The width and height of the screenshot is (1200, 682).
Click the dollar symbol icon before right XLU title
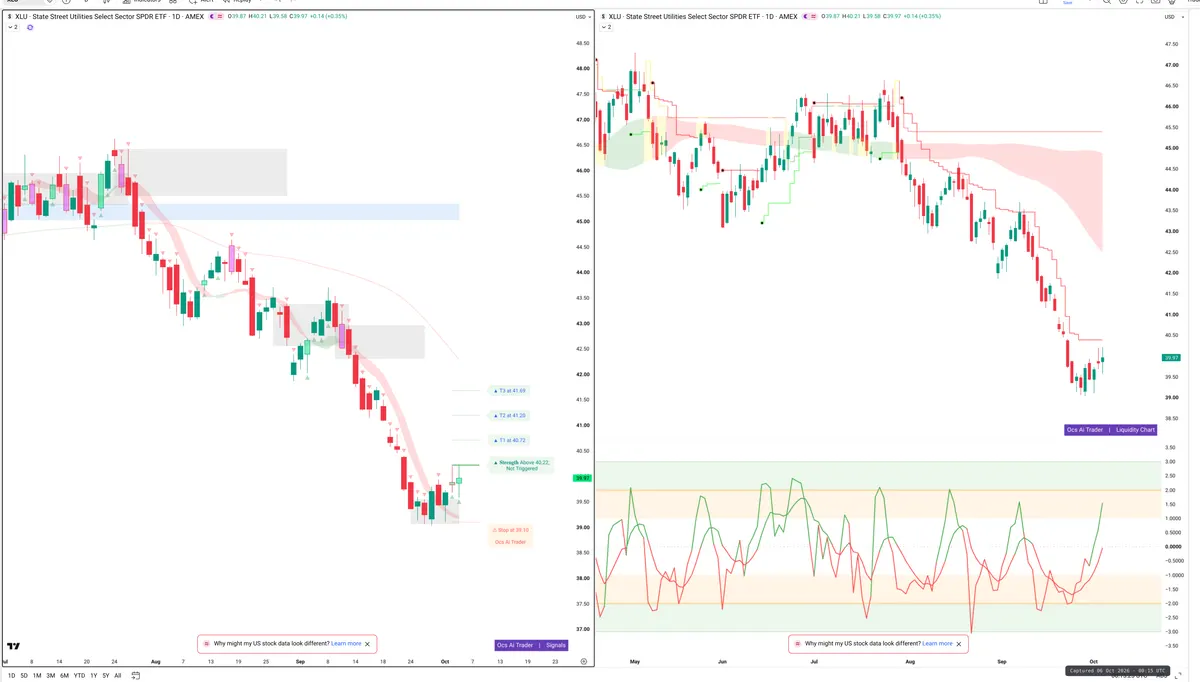point(603,17)
